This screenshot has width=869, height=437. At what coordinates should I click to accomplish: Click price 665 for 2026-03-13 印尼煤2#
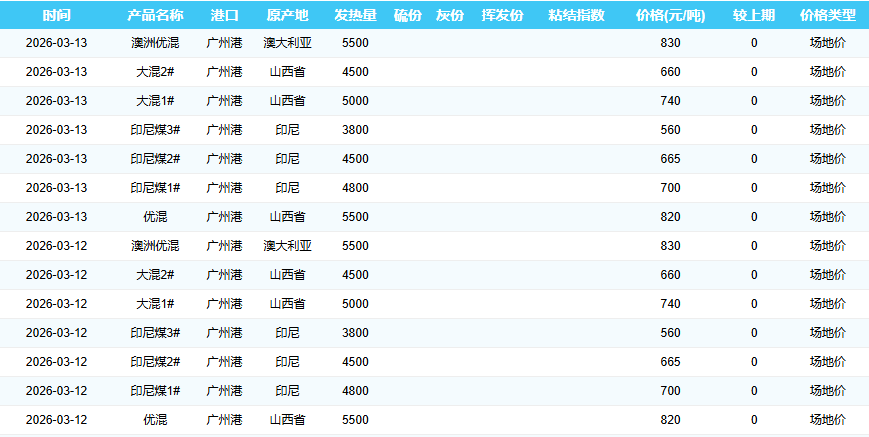coord(670,159)
